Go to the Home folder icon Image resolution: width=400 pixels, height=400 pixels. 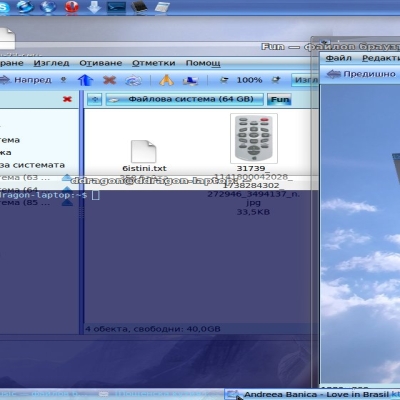[166, 80]
